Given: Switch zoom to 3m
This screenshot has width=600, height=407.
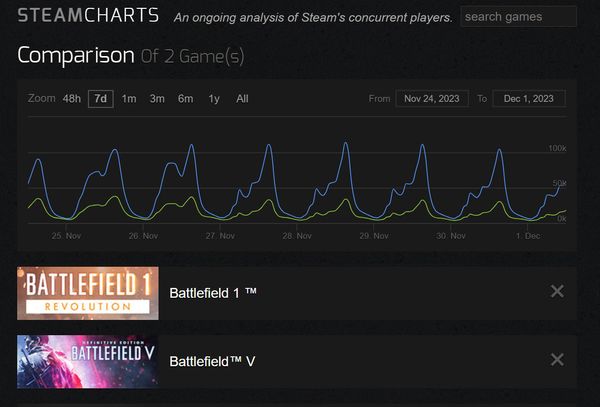Looking at the screenshot, I should click(157, 98).
